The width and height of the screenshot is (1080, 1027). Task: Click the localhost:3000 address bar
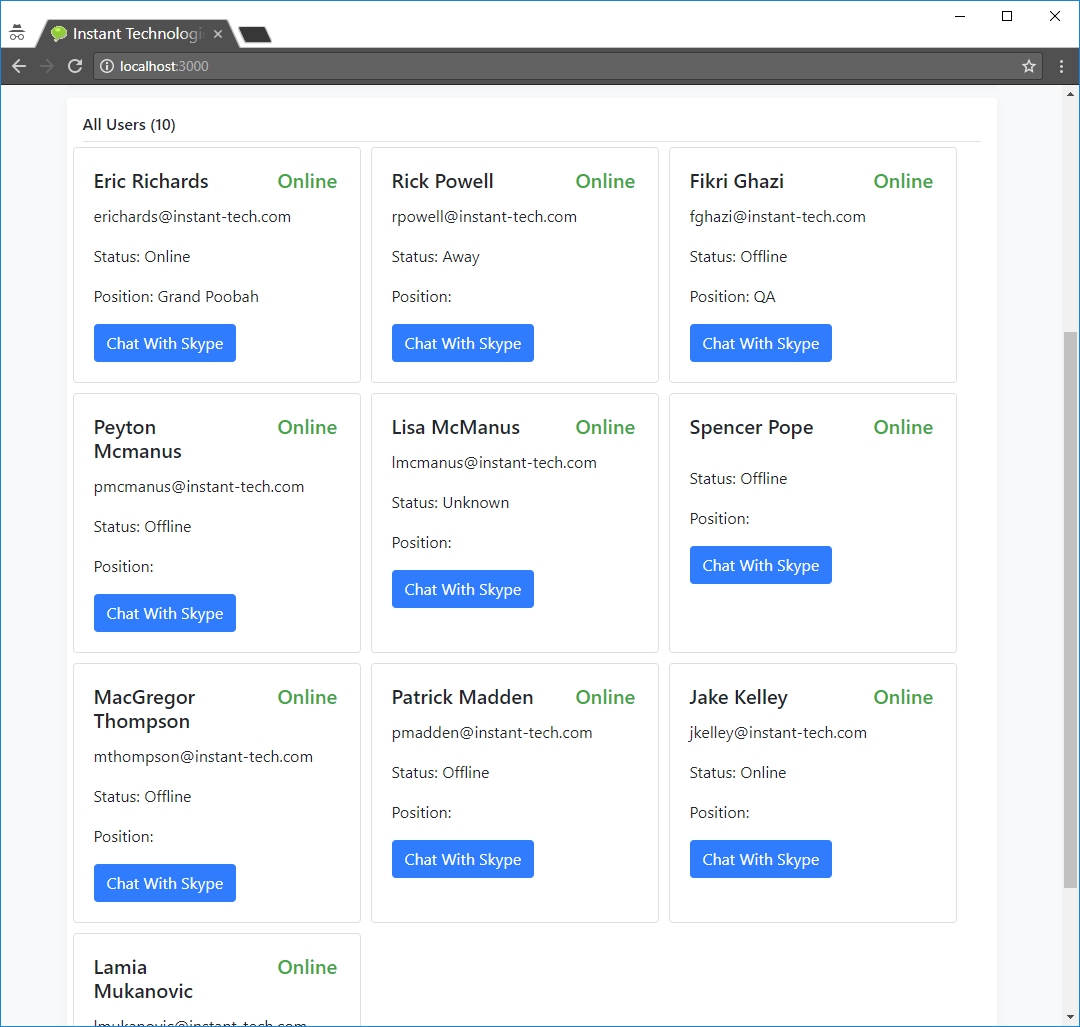pos(560,66)
